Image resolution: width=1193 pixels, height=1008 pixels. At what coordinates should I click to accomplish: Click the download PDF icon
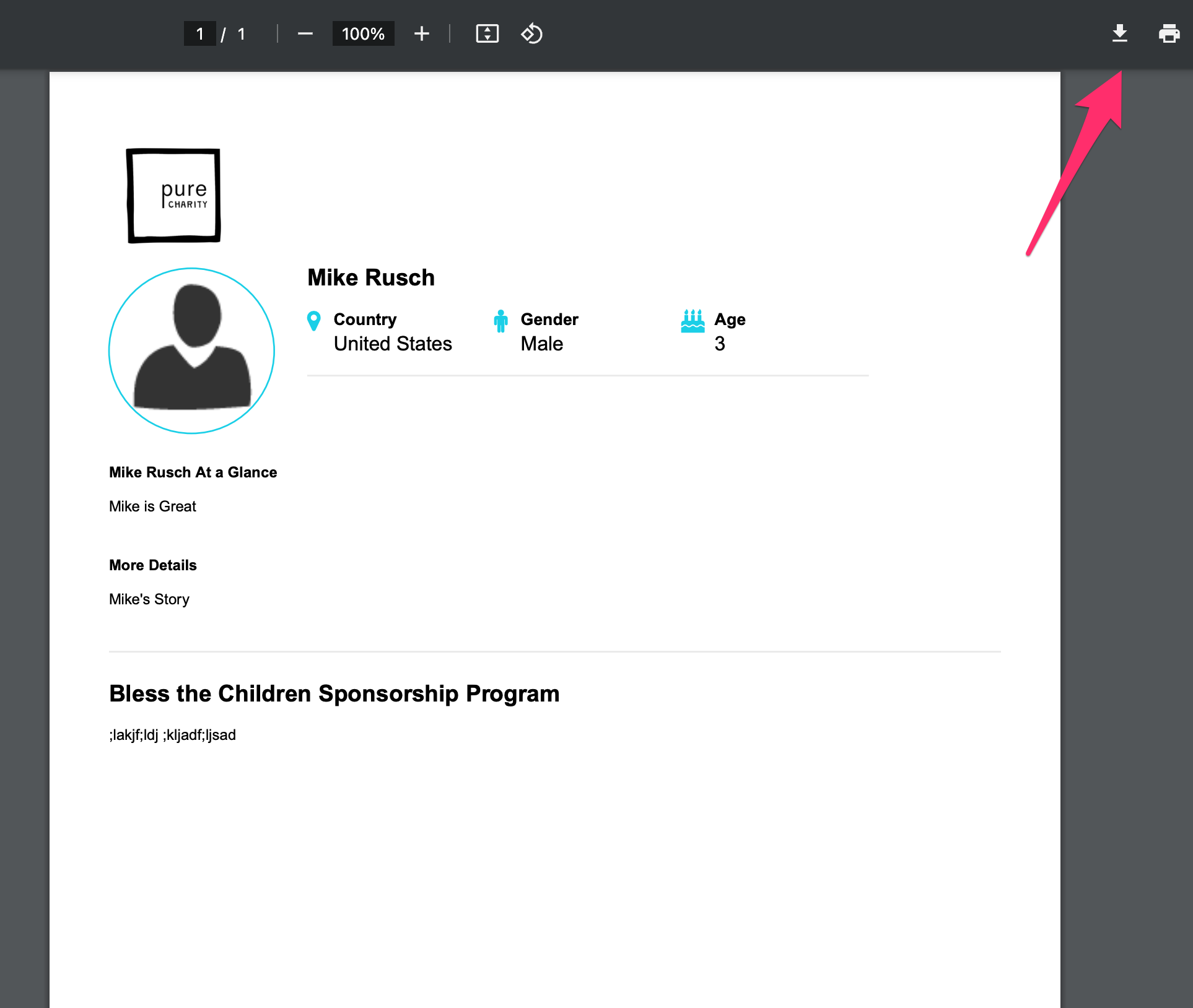point(1119,33)
